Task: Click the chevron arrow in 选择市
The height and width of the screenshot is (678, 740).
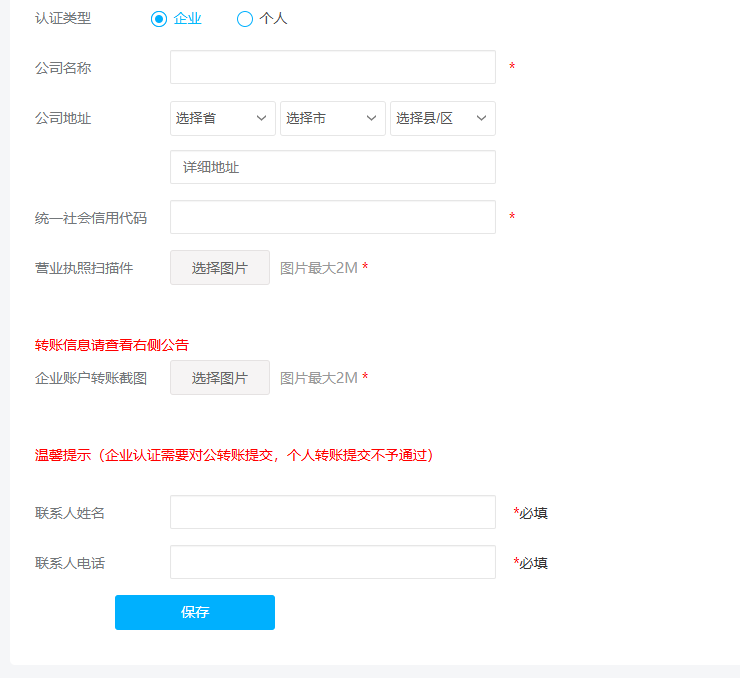Action: [371, 118]
